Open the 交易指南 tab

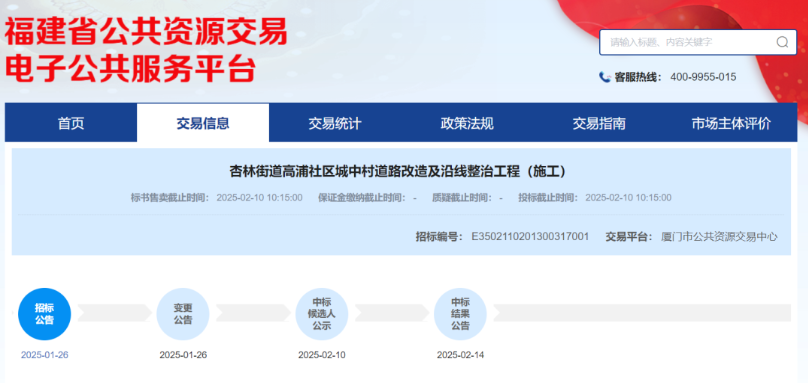coord(599,123)
